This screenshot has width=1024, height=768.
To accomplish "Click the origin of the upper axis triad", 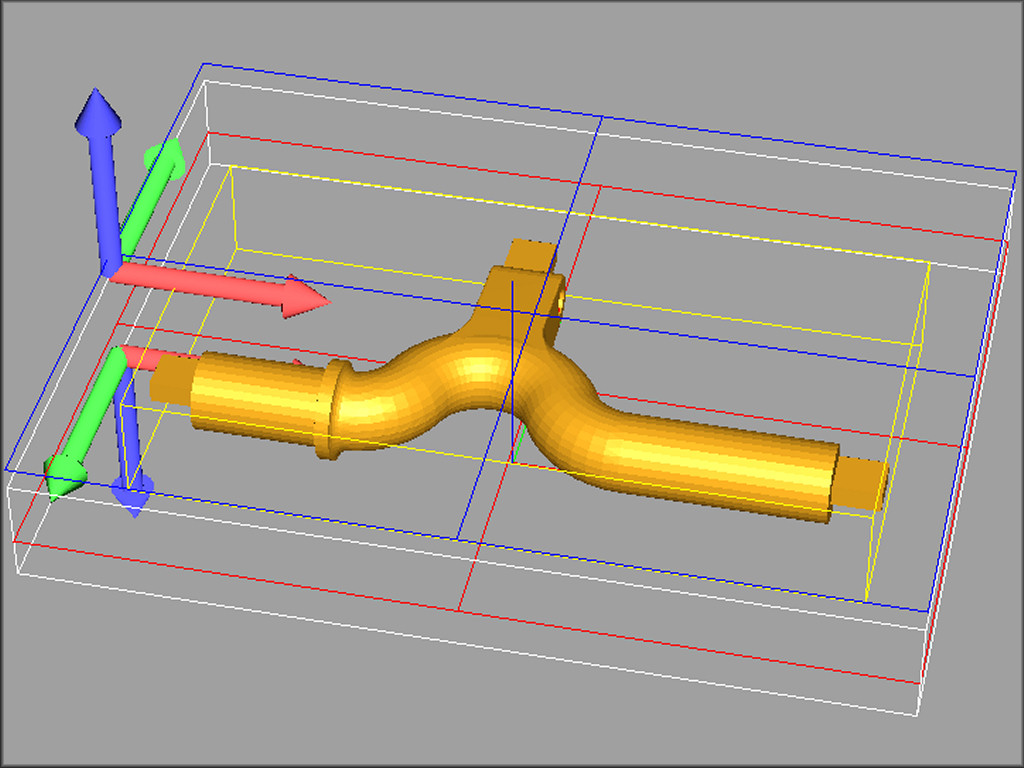I will (x=108, y=267).
